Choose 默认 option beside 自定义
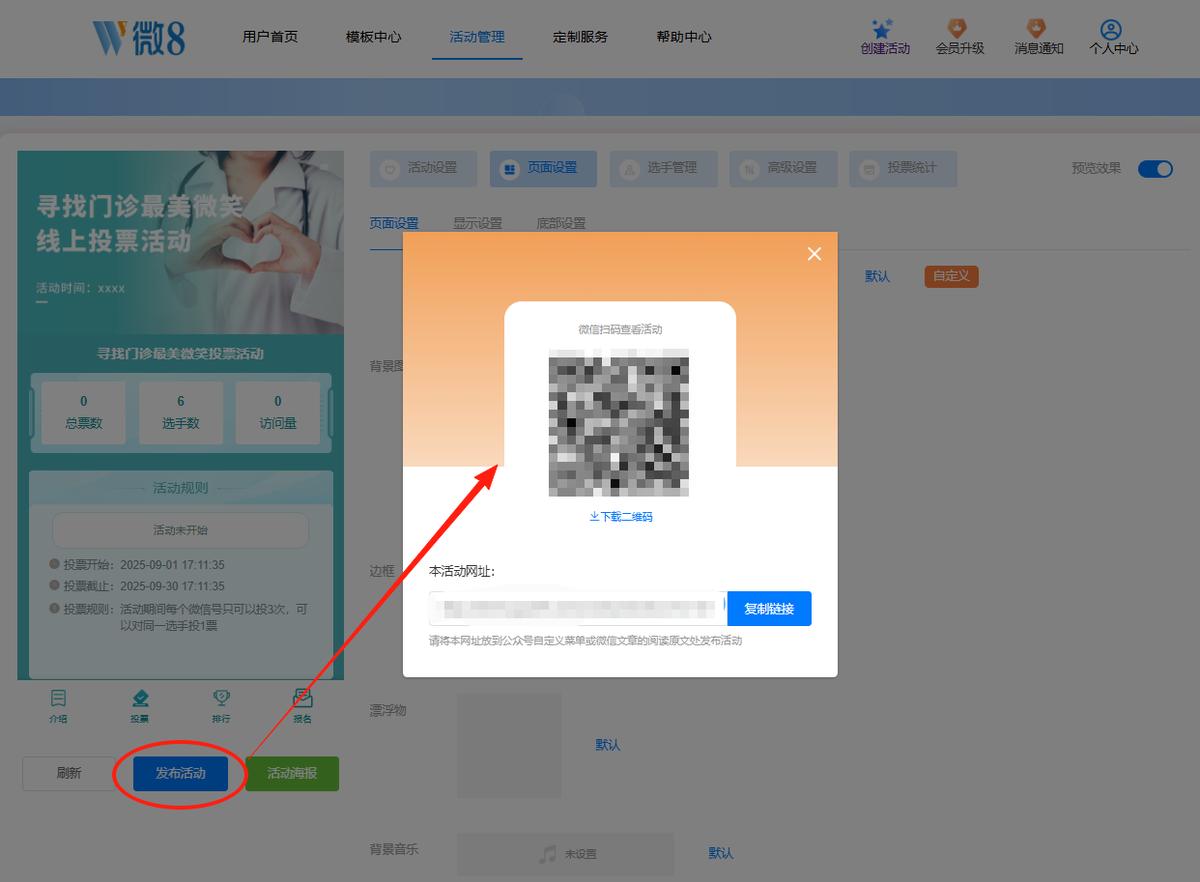 pos(877,276)
